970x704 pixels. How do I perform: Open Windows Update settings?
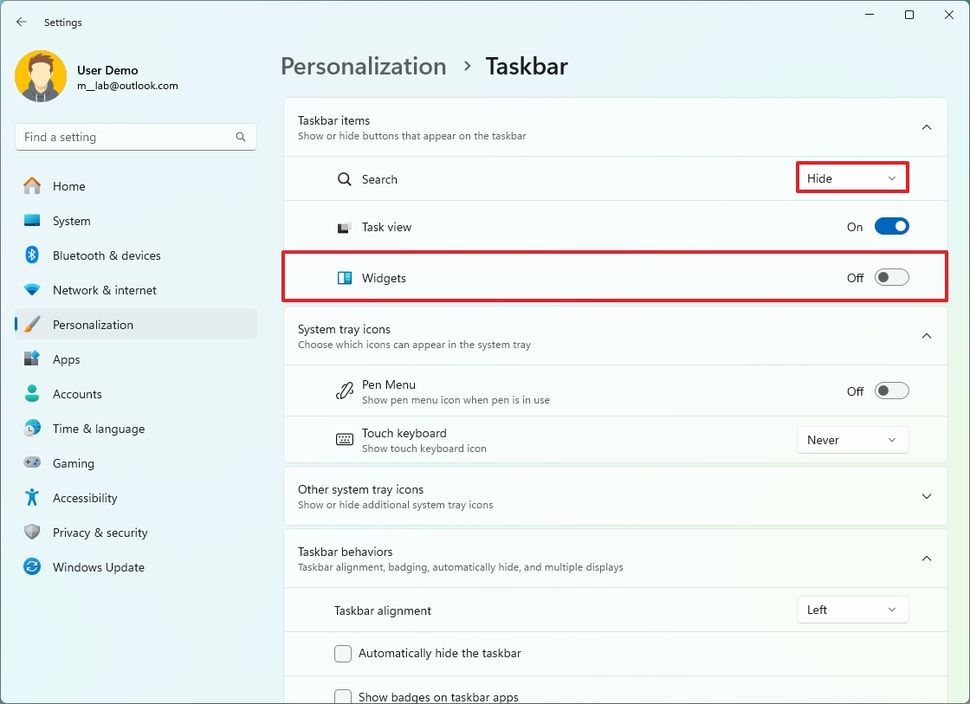[97, 567]
